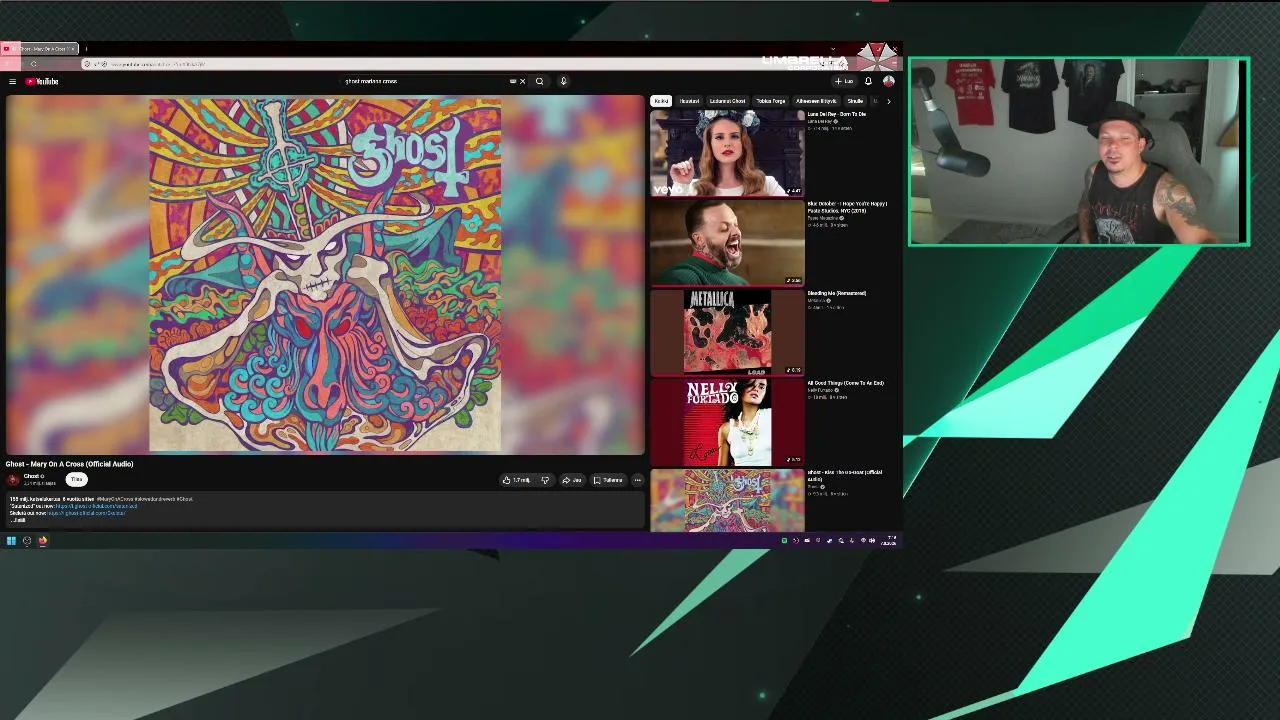Close the Ghost - Mary On A Cross tab
The image size is (1280, 720).
pyautogui.click(x=72, y=48)
